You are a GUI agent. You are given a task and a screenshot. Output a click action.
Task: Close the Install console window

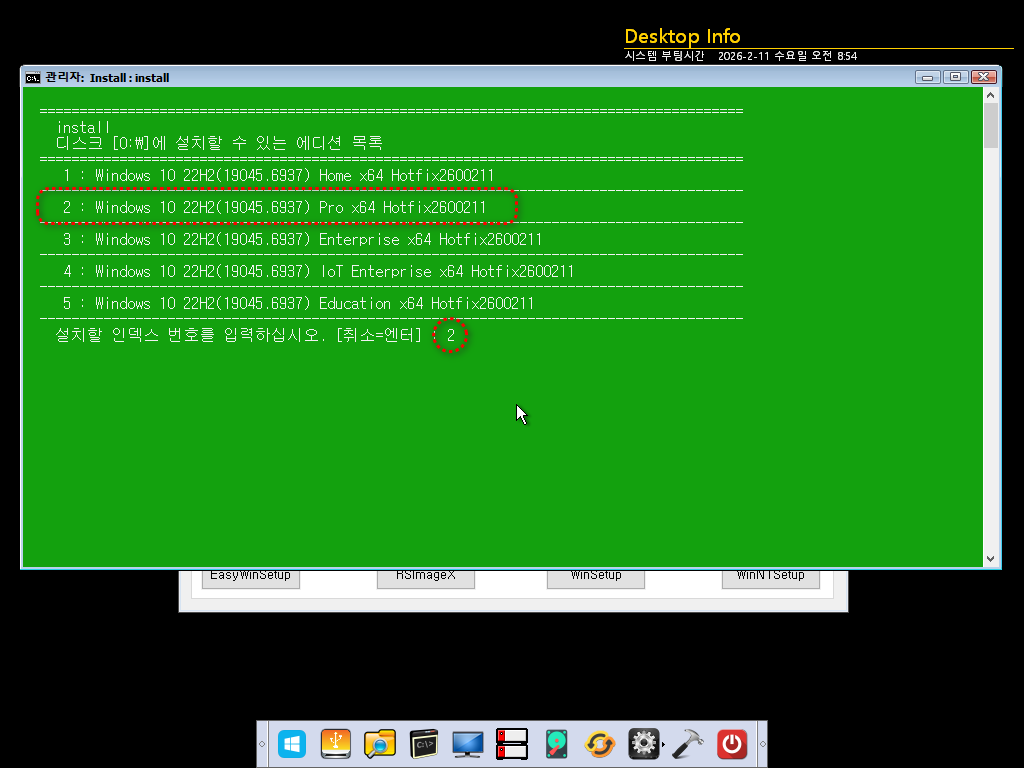pyautogui.click(x=984, y=77)
